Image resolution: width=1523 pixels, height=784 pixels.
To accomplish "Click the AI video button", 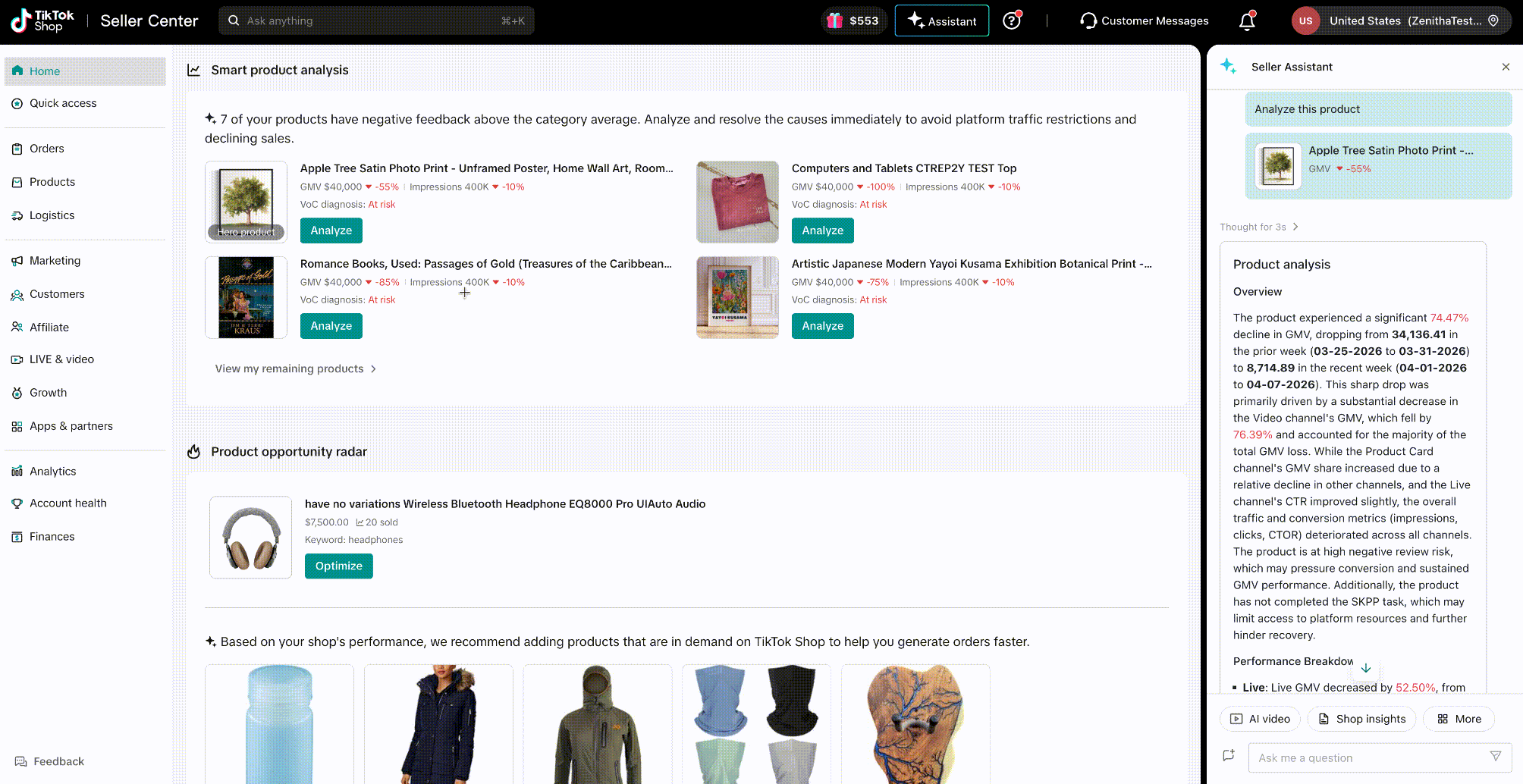I will pos(1260,719).
